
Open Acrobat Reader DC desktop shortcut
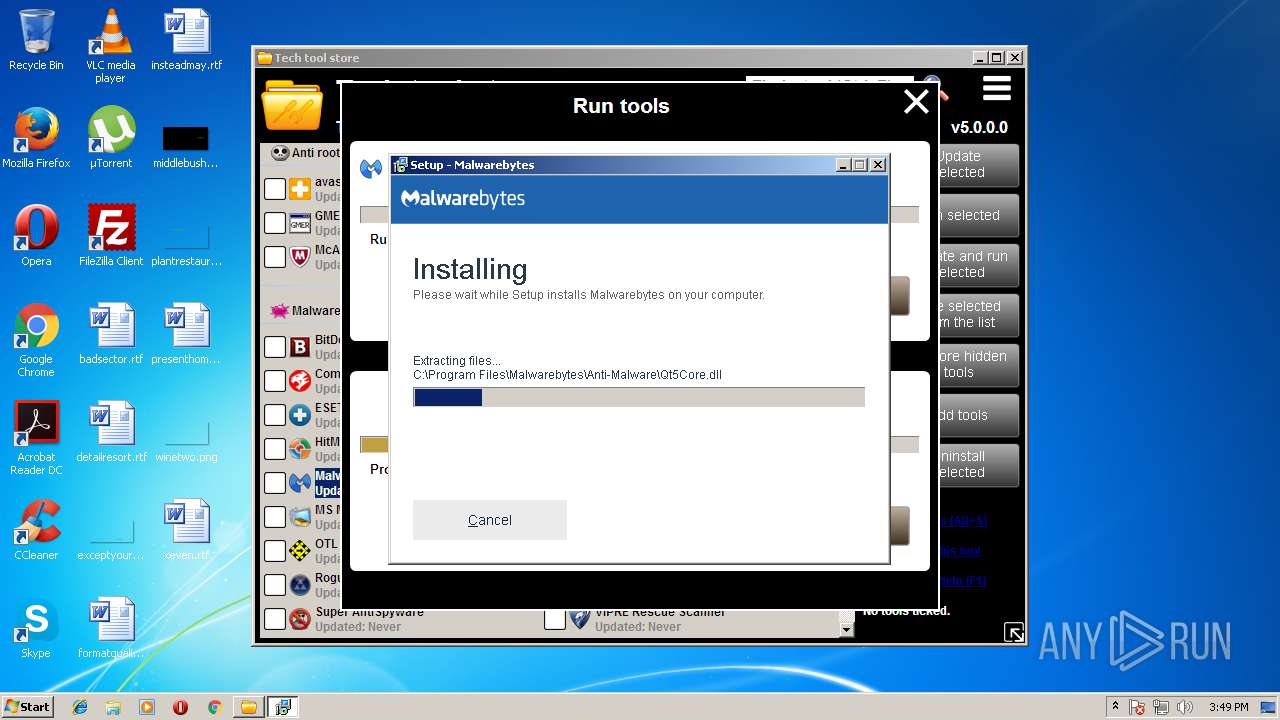point(36,438)
